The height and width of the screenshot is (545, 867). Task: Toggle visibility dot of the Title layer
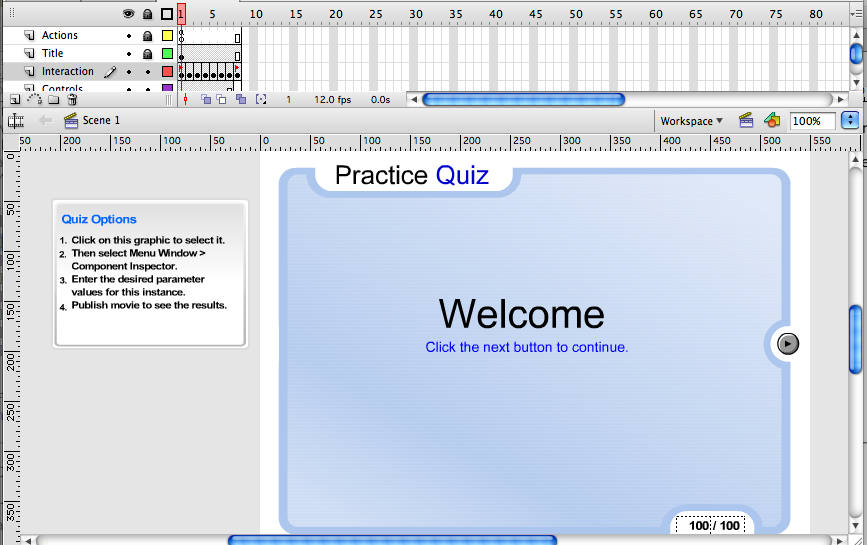129,54
